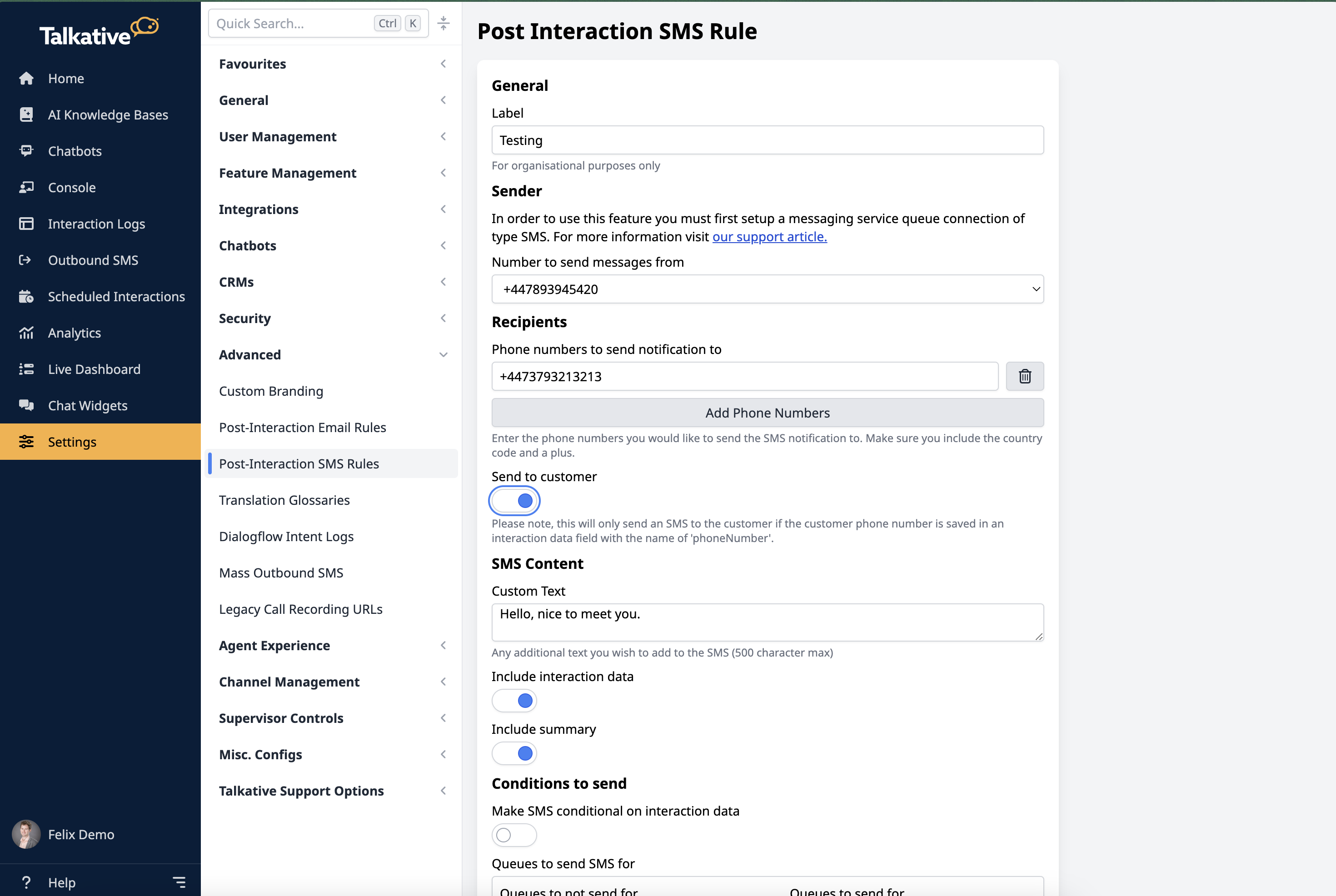
Task: Open AI Knowledge Bases icon
Action: coord(26,115)
